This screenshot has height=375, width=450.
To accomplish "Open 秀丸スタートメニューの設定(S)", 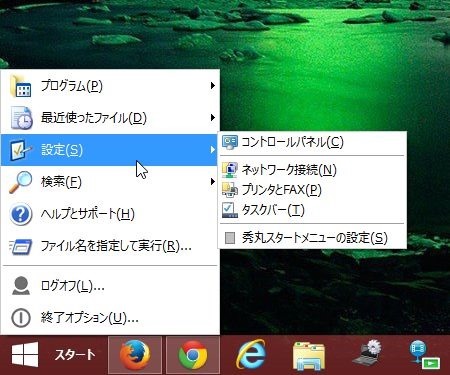I will [312, 238].
